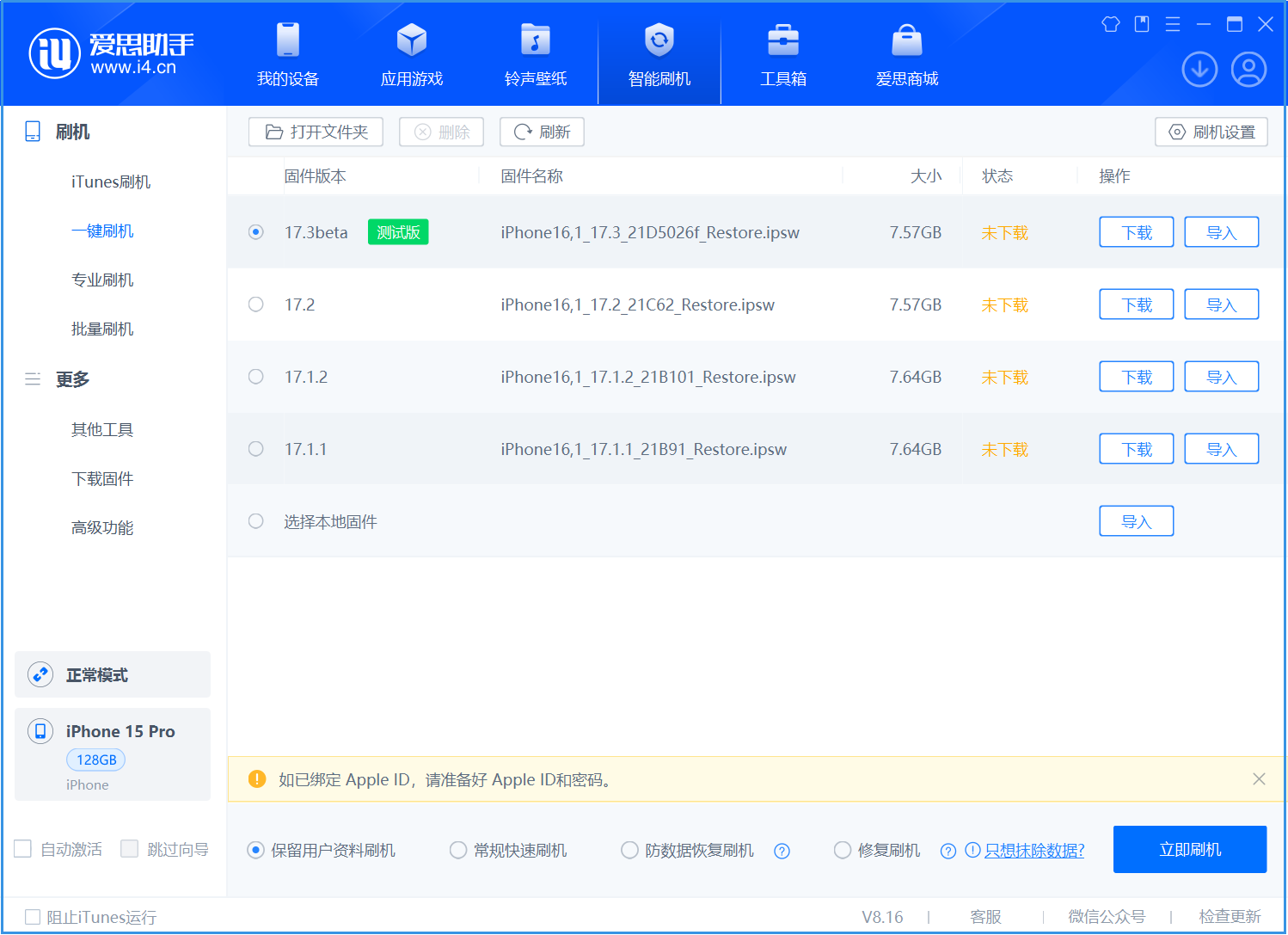Enable the 自动激活 checkbox

pos(22,849)
